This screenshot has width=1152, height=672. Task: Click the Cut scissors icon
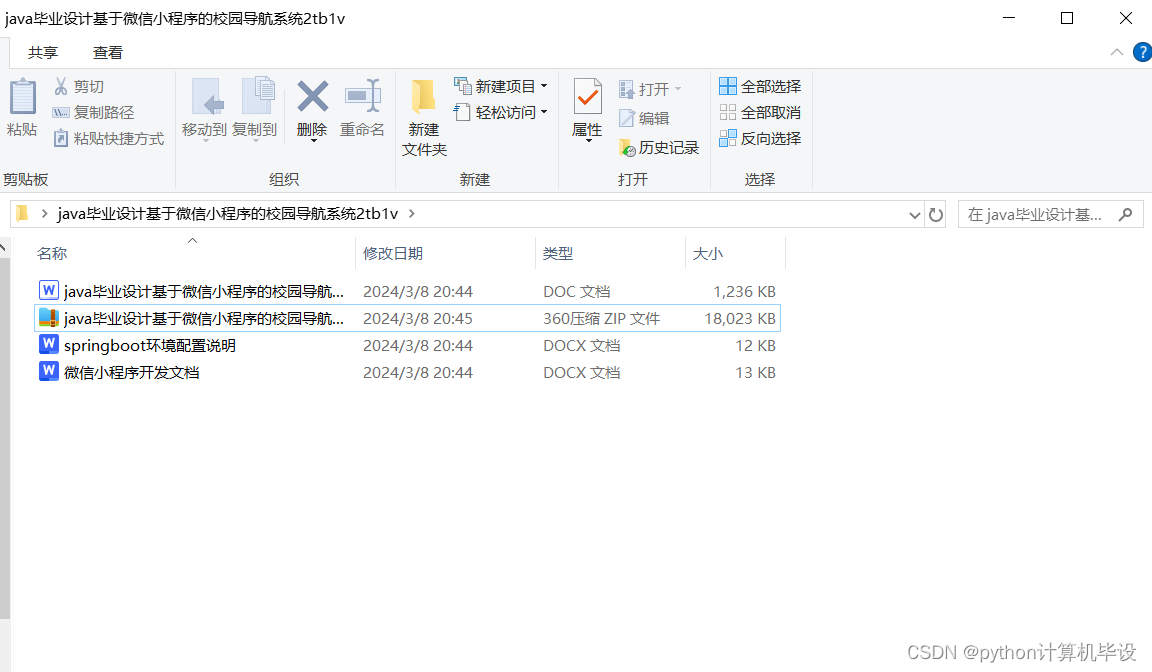(x=61, y=87)
